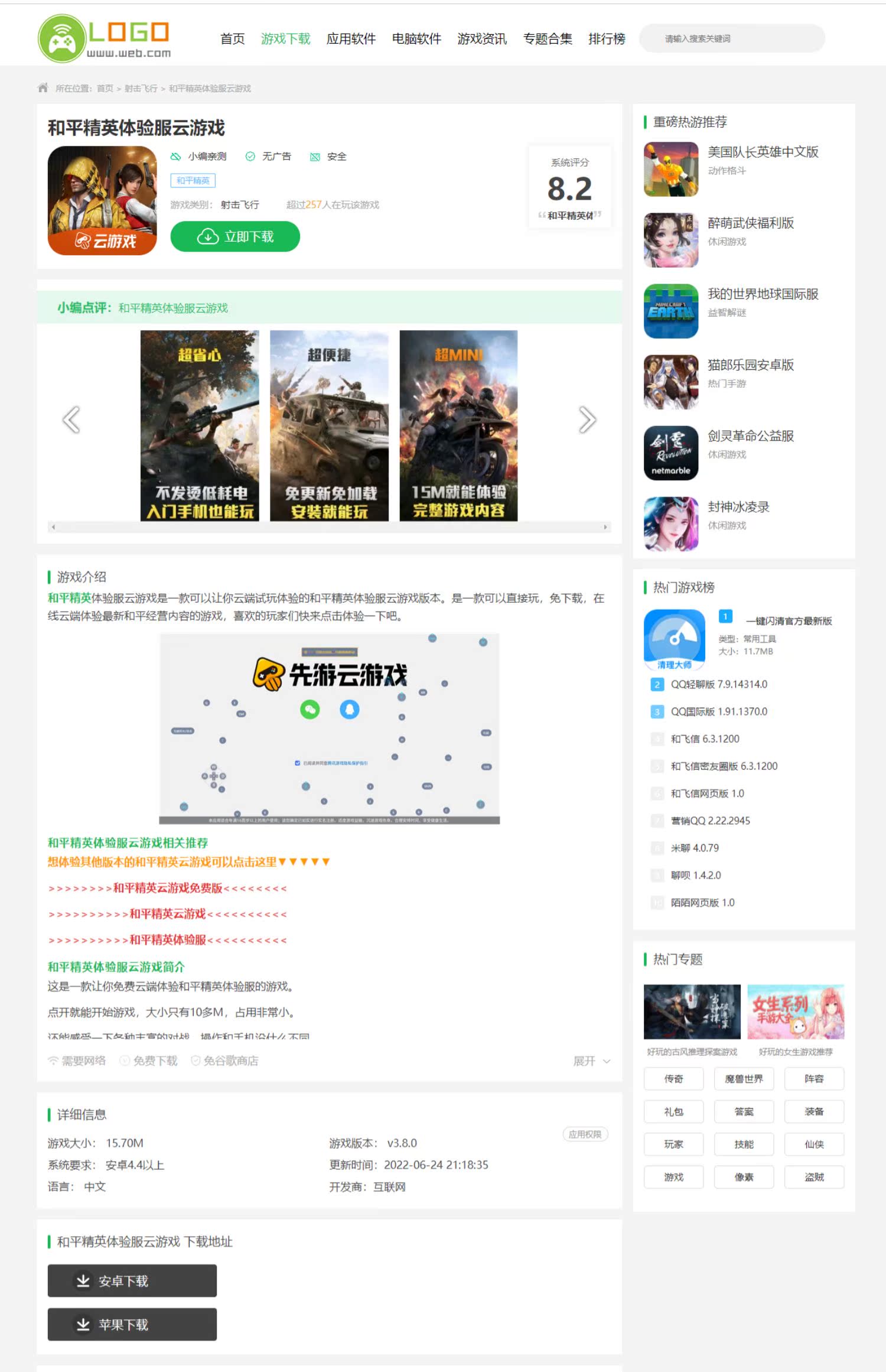Image resolution: width=886 pixels, height=1372 pixels.
Task: Open 和飞信 6.3.1200 ranking entry
Action: (x=705, y=739)
